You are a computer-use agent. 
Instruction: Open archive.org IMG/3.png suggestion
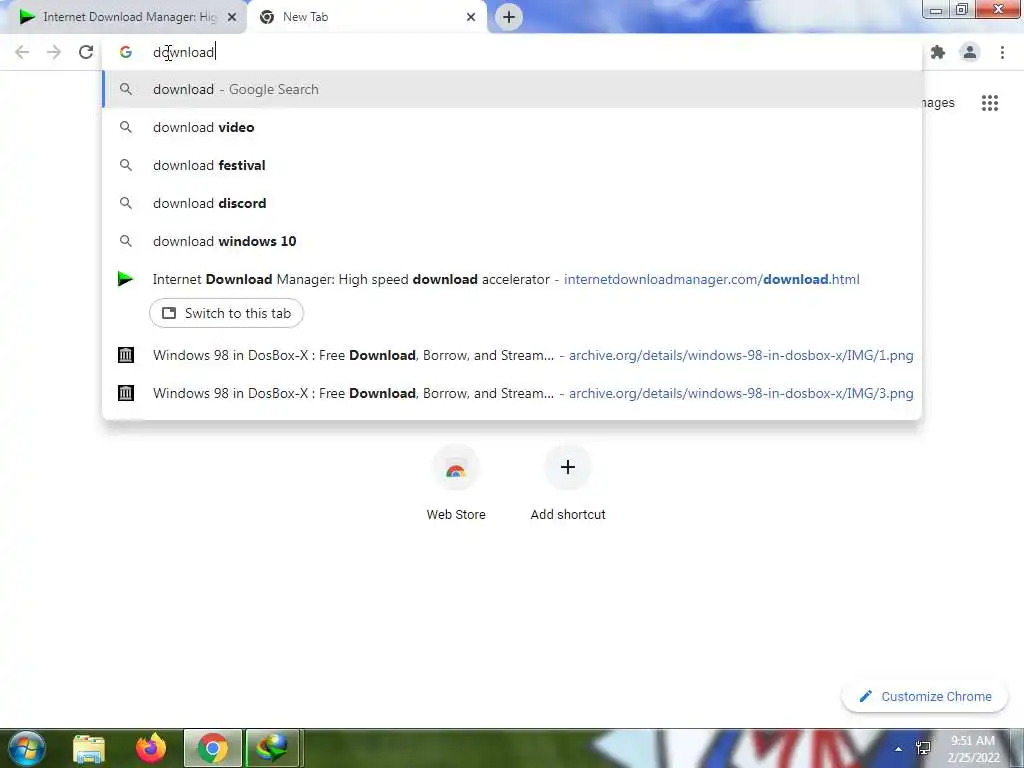(x=513, y=393)
